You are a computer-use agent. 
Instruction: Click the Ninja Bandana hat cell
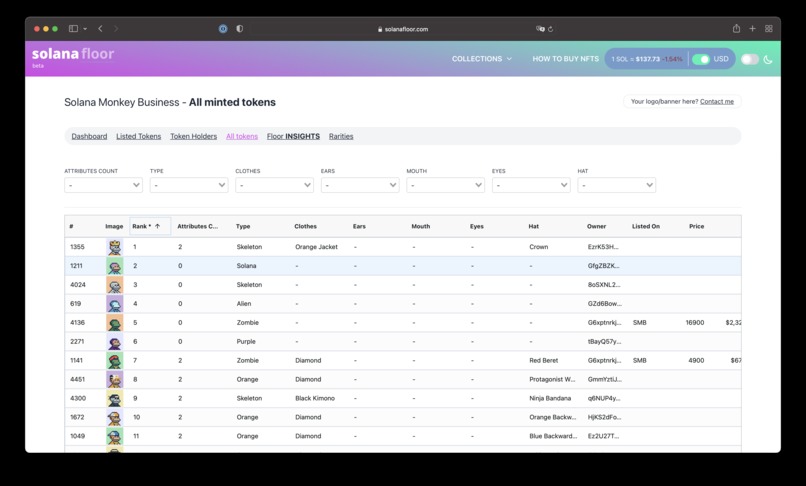coord(550,398)
